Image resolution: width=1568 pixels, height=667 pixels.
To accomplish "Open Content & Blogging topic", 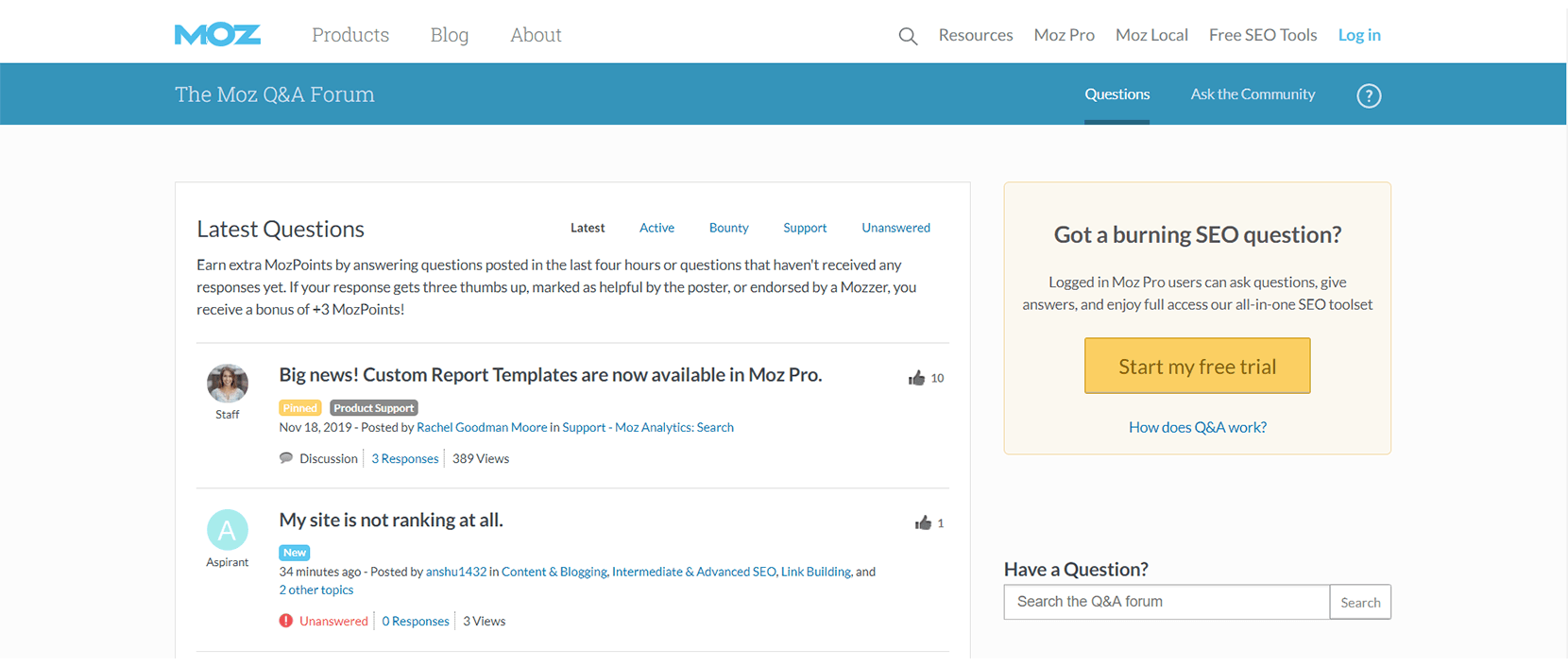I will click(x=554, y=572).
